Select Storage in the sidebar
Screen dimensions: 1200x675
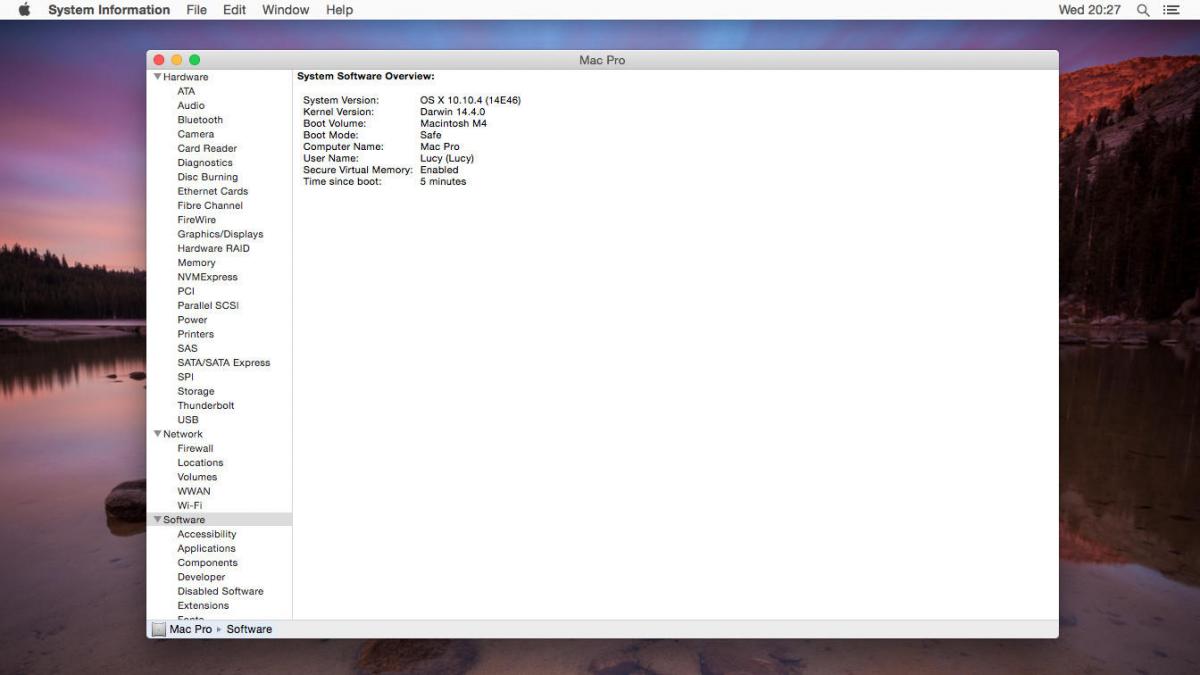pos(196,391)
